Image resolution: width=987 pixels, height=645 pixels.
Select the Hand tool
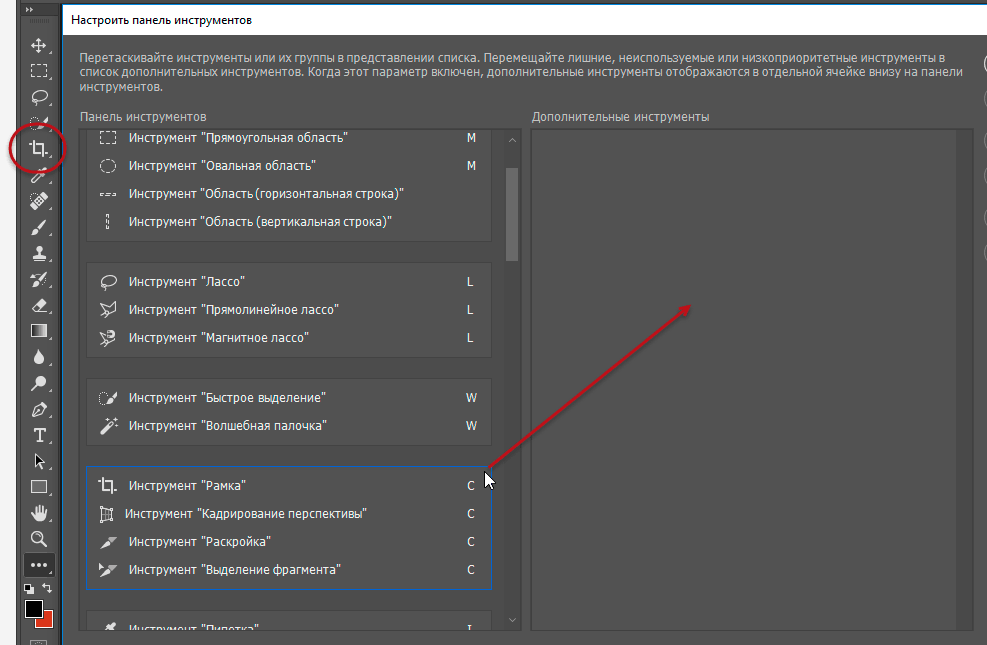click(40, 513)
